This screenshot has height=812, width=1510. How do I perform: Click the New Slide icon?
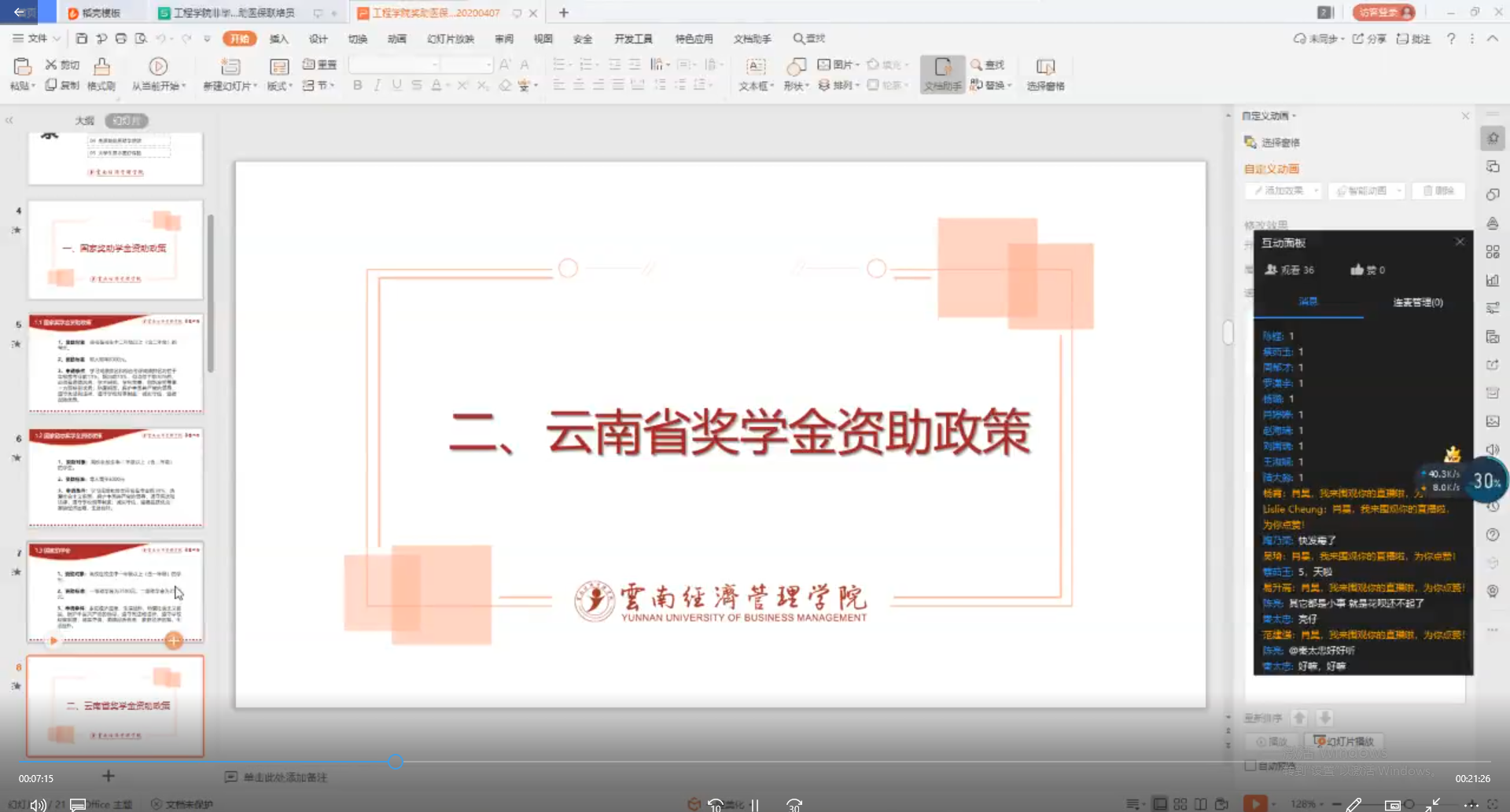pos(230,68)
